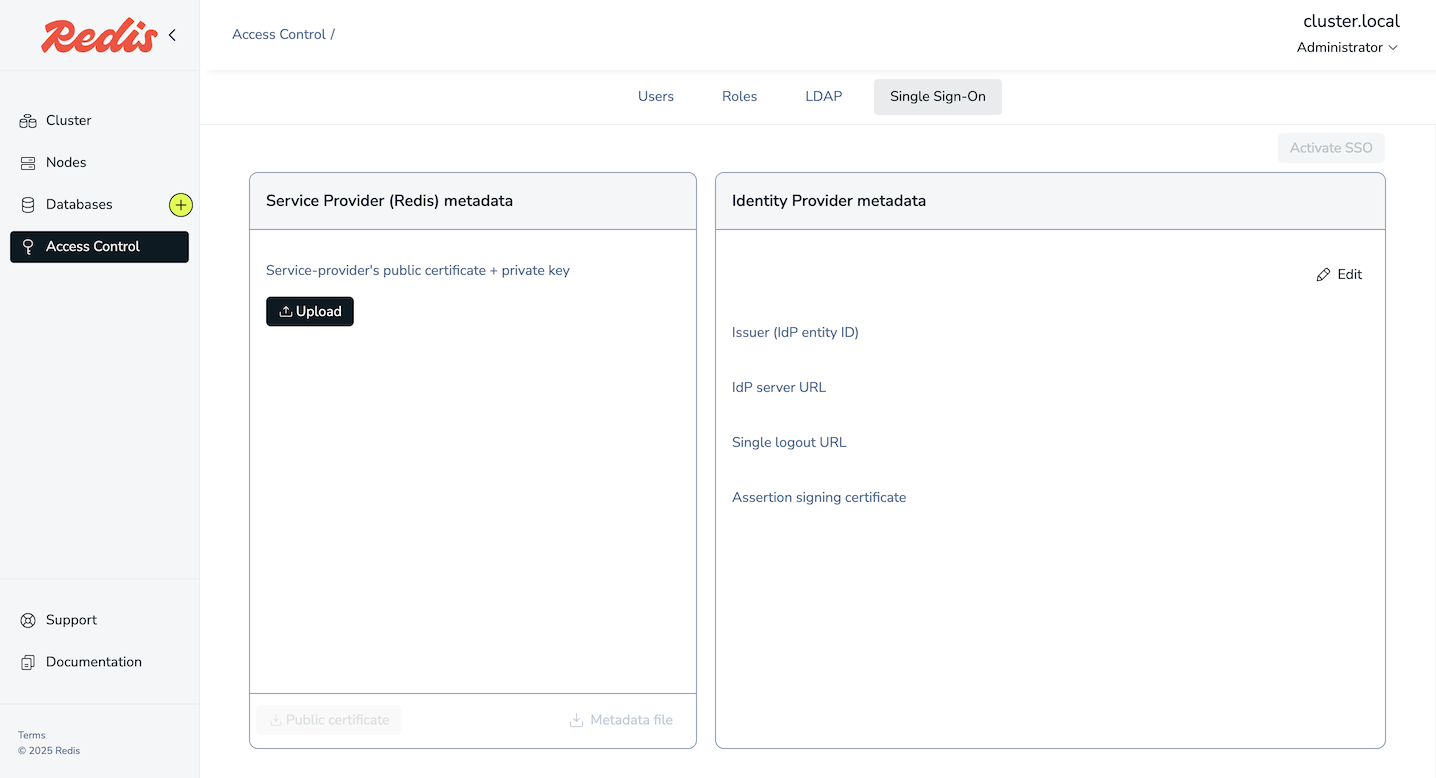
Task: Open the LDAP tab
Action: tap(823, 97)
